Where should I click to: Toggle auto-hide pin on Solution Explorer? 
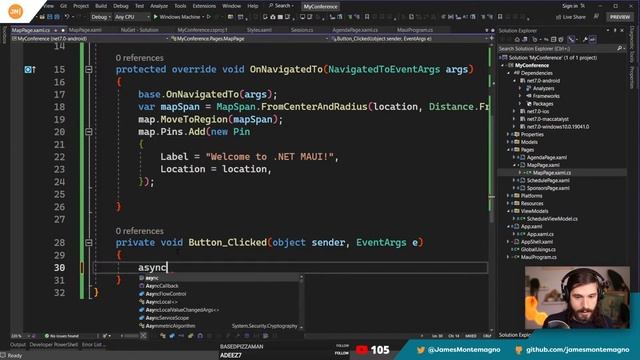click(615, 31)
